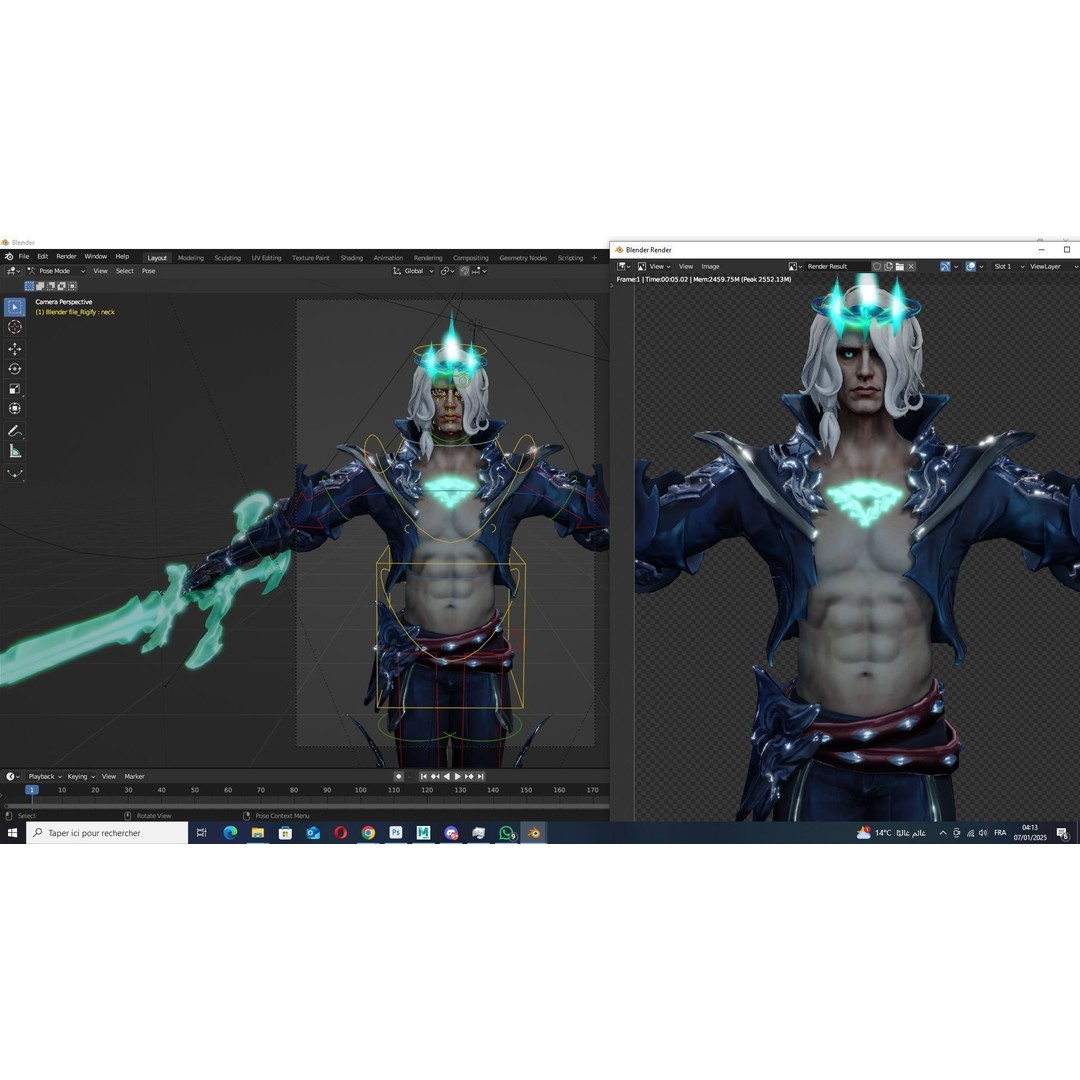
Task: Select the Measure tool
Action: pos(14,451)
